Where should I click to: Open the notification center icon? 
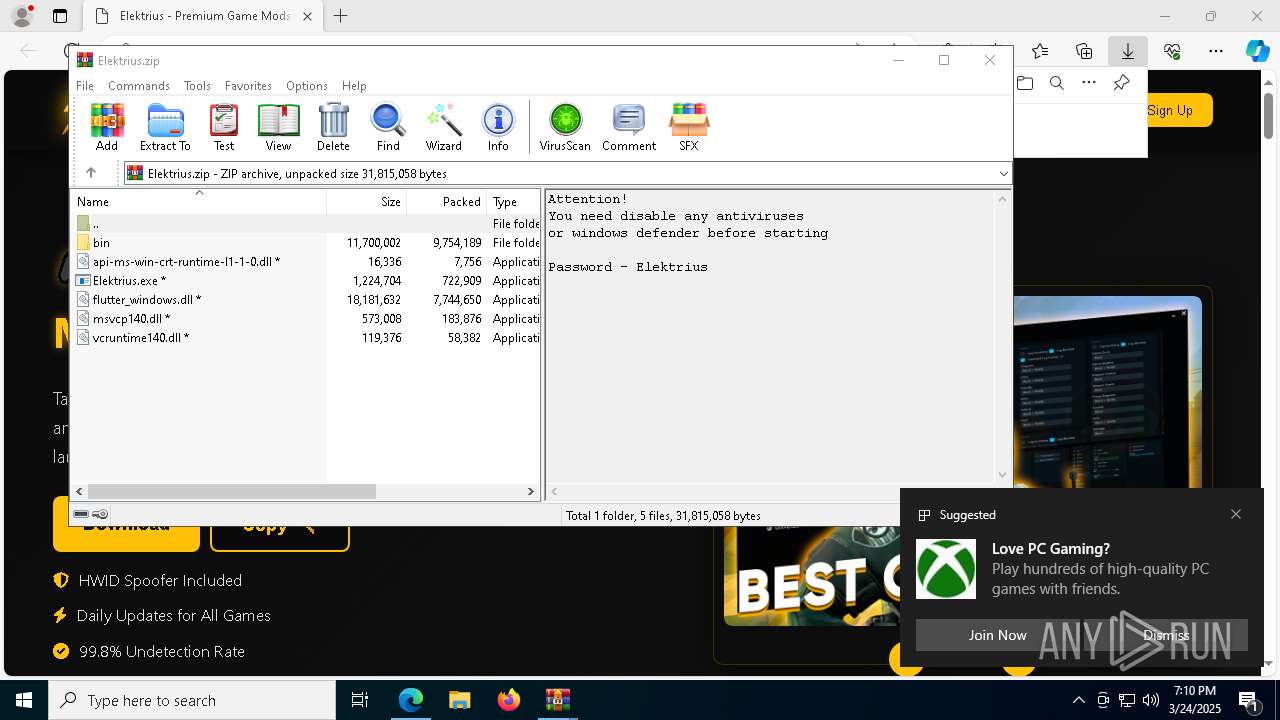pos(1249,700)
